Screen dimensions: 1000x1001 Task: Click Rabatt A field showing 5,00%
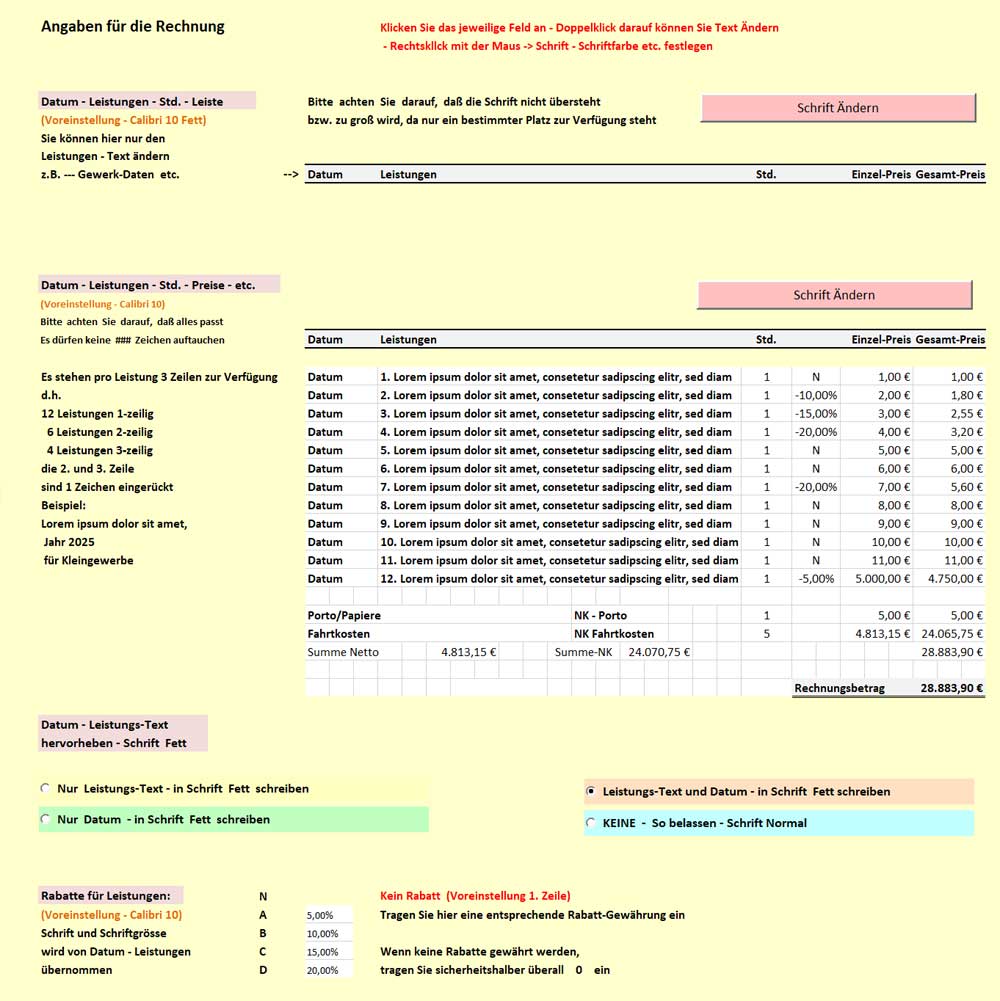pos(329,915)
